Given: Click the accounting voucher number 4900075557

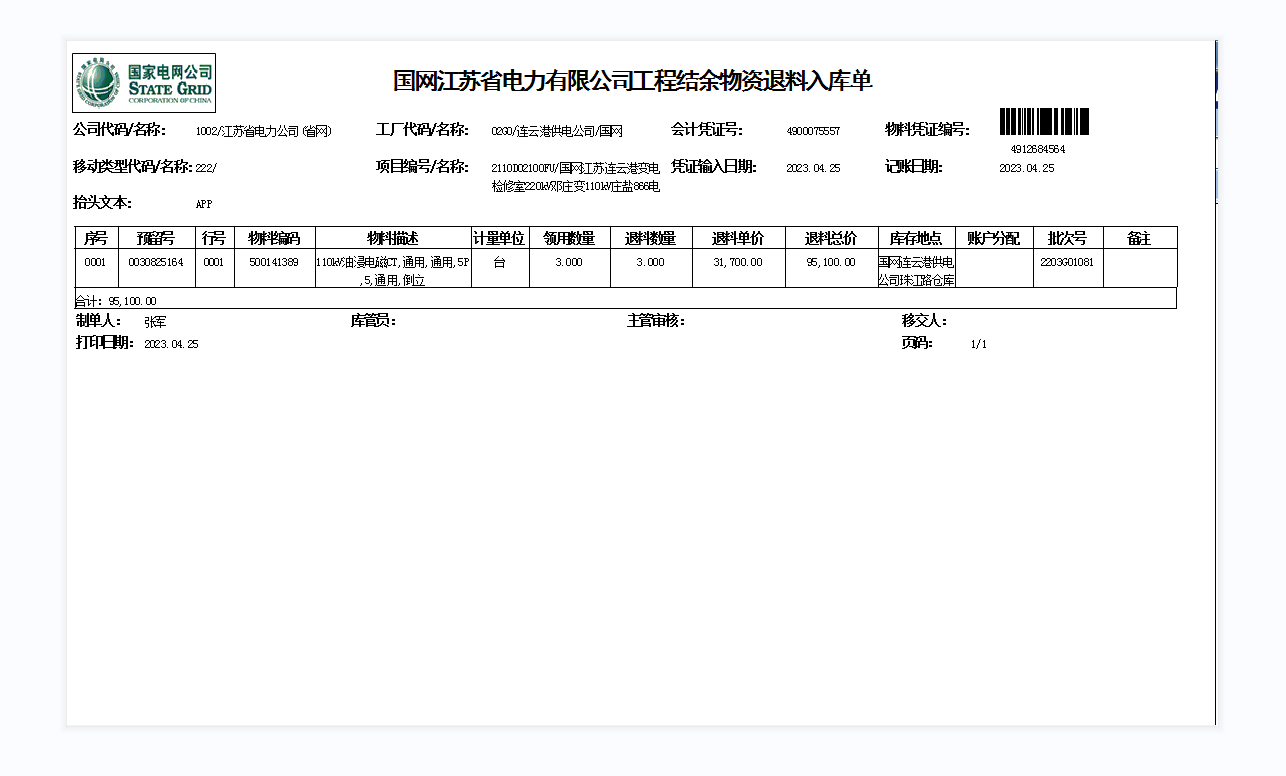Looking at the screenshot, I should [x=813, y=131].
